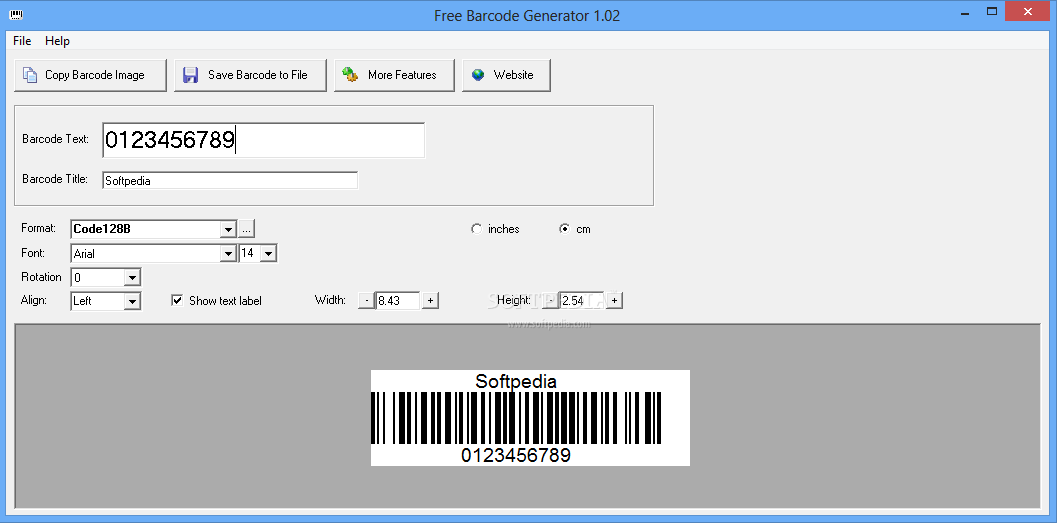
Task: Click the Width value field 8.43
Action: coord(398,301)
